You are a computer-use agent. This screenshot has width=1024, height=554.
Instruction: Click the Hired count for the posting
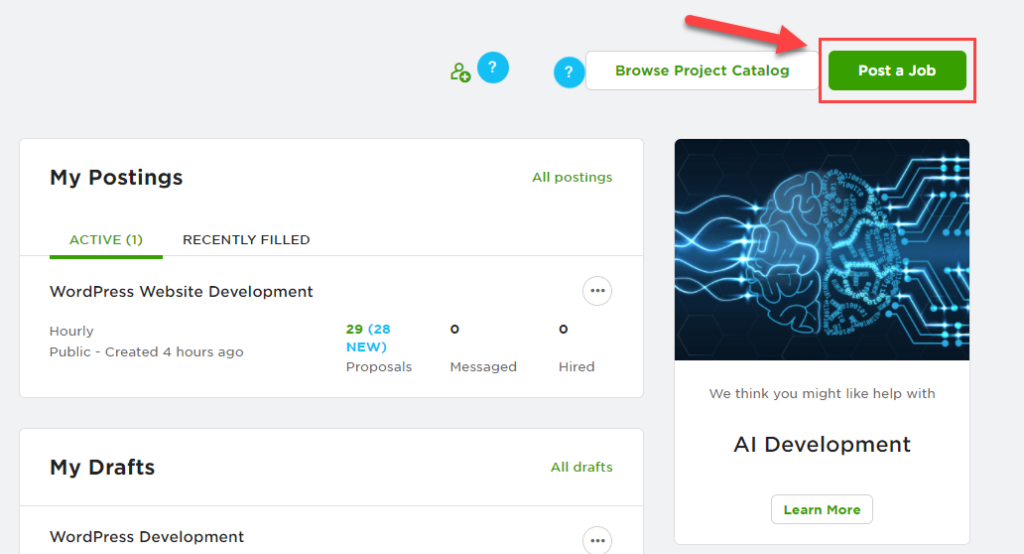(x=563, y=329)
